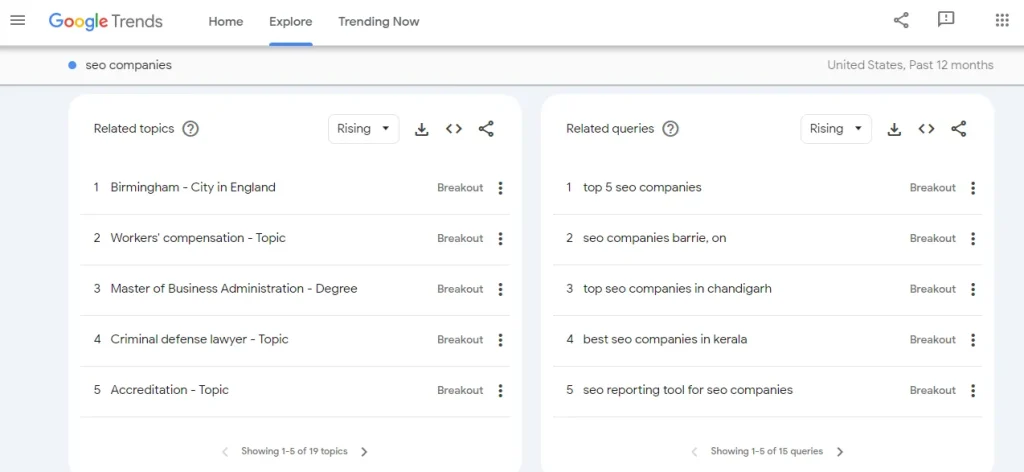
Task: Open Workers' compensation - Topic
Action: [198, 238]
